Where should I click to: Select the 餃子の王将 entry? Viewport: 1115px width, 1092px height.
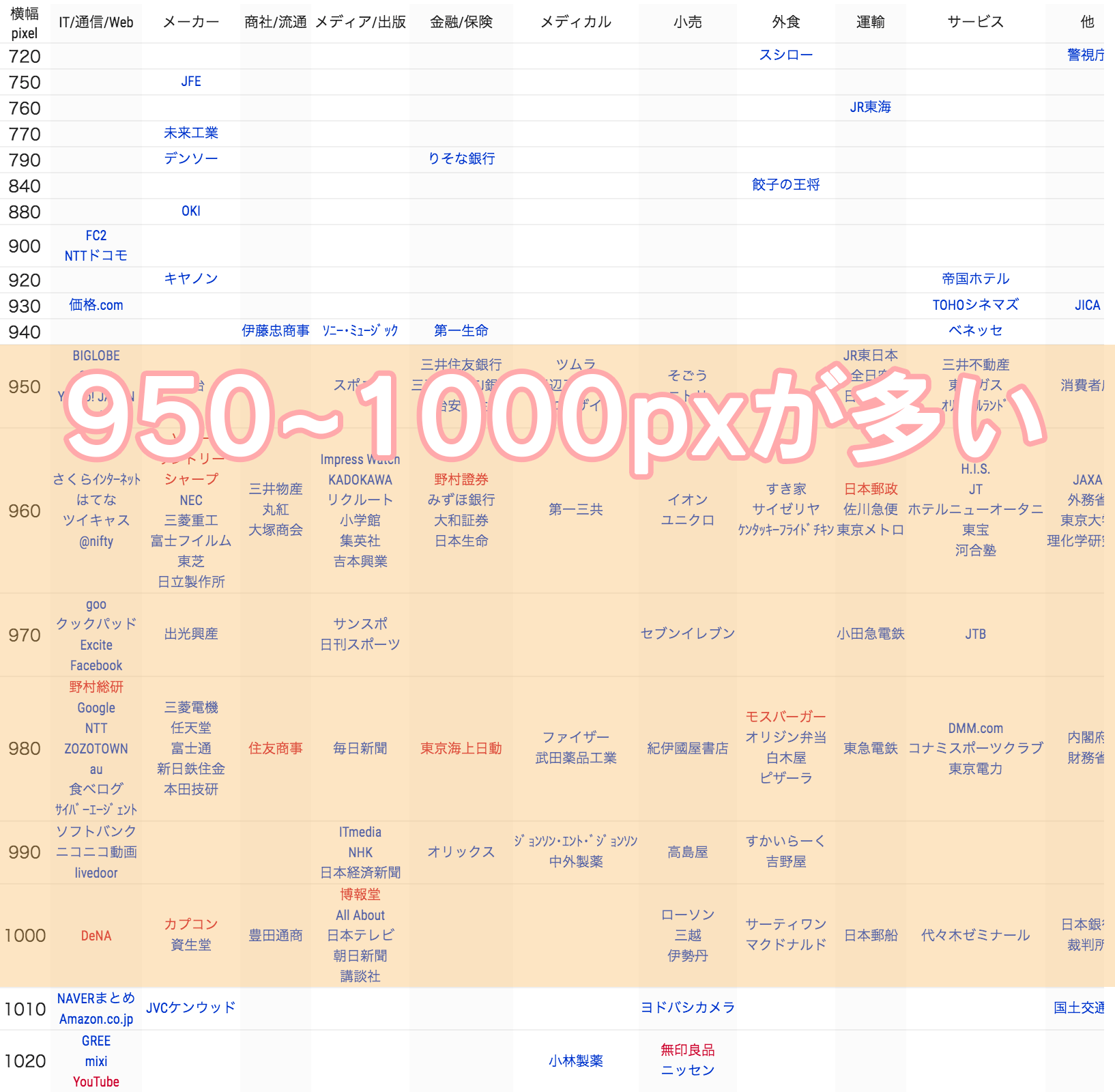tap(786, 185)
